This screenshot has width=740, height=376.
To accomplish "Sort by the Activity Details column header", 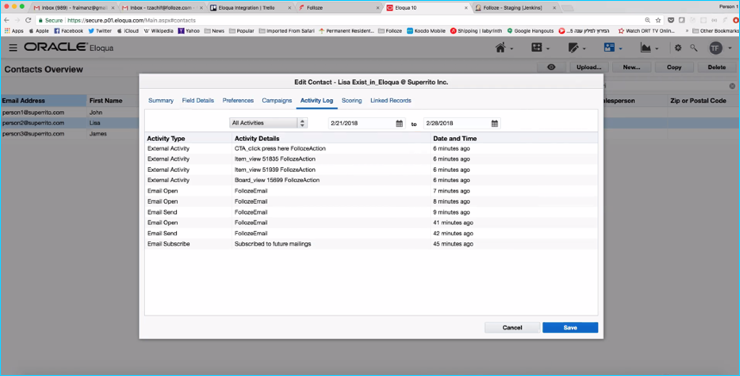I will click(x=257, y=139).
